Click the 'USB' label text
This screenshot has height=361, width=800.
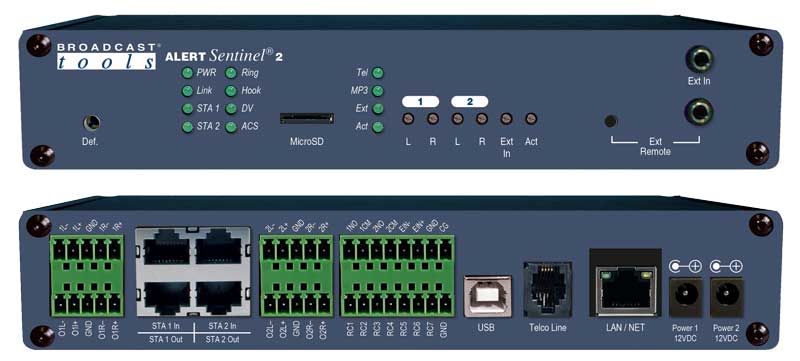[486, 328]
